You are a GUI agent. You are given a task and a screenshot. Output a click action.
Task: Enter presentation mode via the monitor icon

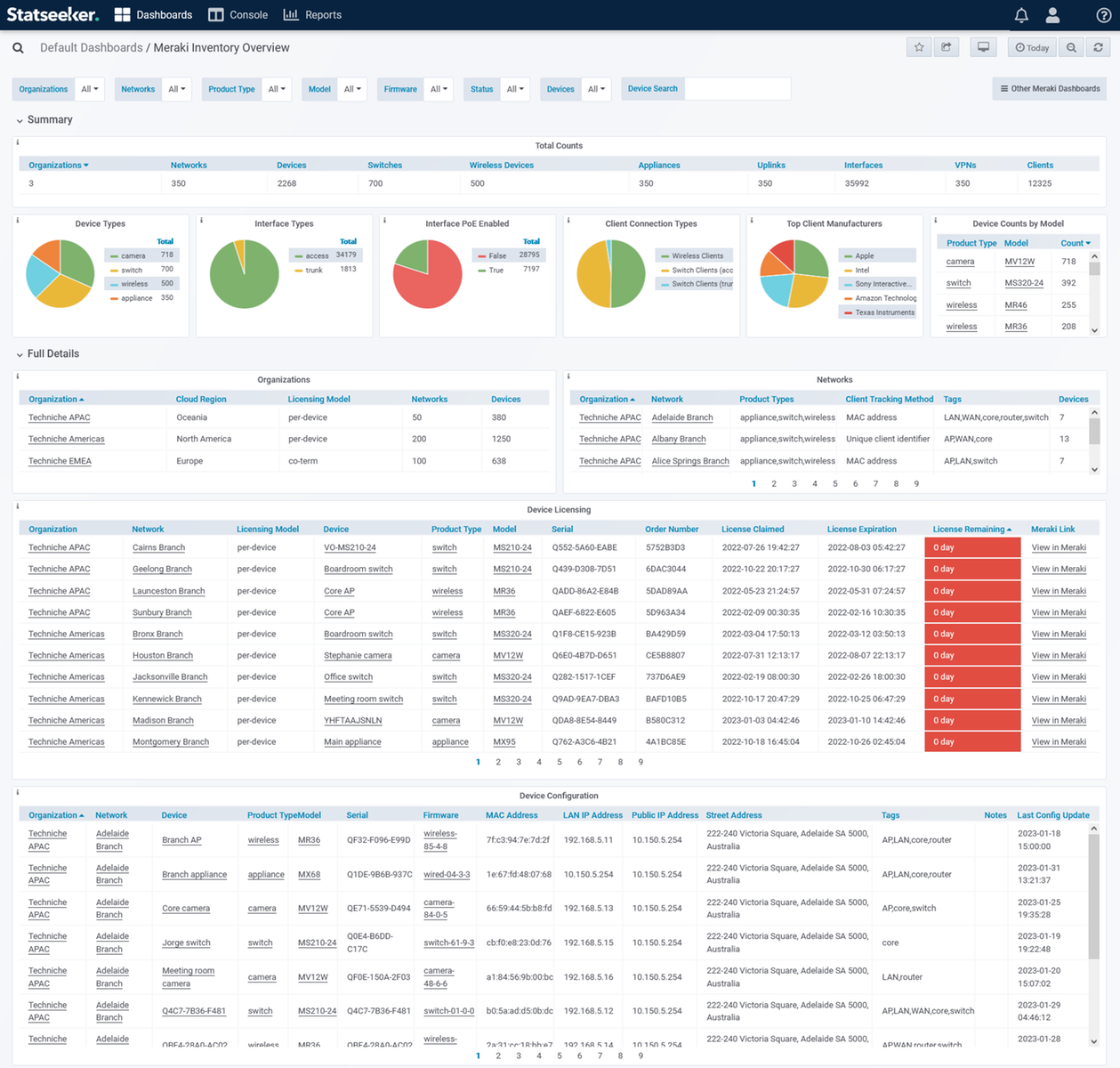[x=983, y=46]
